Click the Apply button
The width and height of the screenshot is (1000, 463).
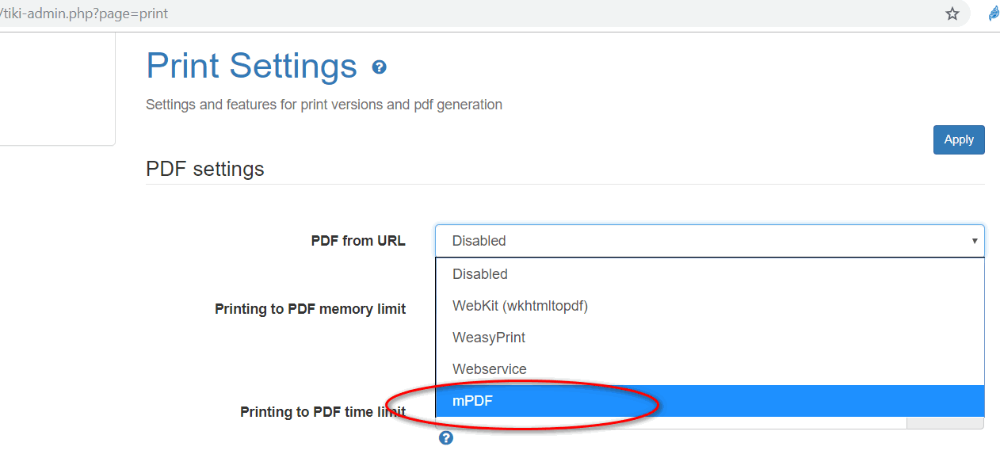[x=959, y=140]
